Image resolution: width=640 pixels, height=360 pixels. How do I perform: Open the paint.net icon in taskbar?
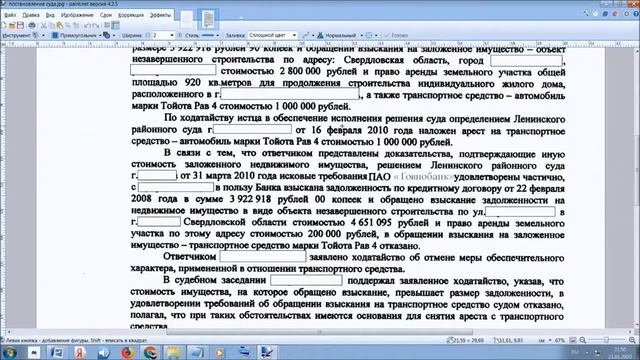(267, 352)
